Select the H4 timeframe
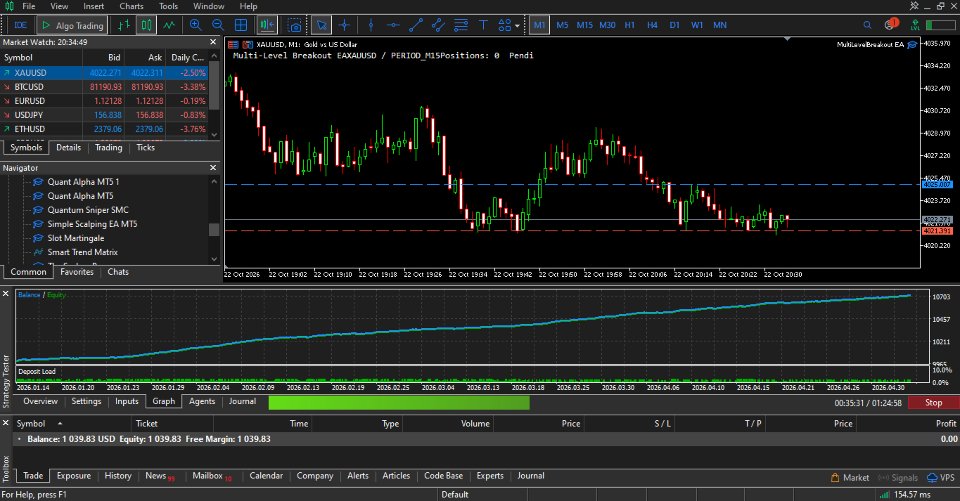Viewport: 960px width, 501px height. (652, 25)
